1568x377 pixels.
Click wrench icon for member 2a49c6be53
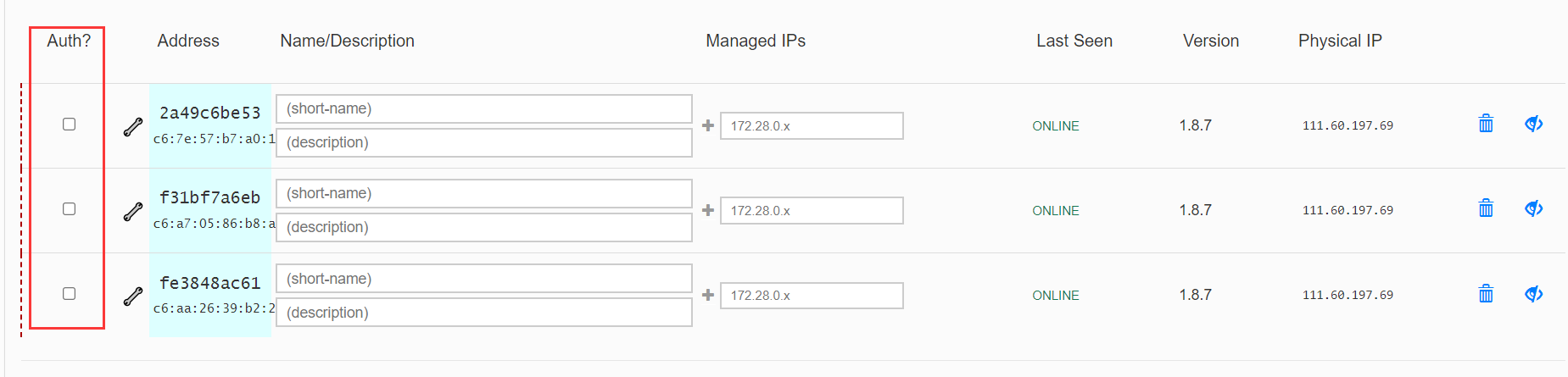click(x=133, y=127)
